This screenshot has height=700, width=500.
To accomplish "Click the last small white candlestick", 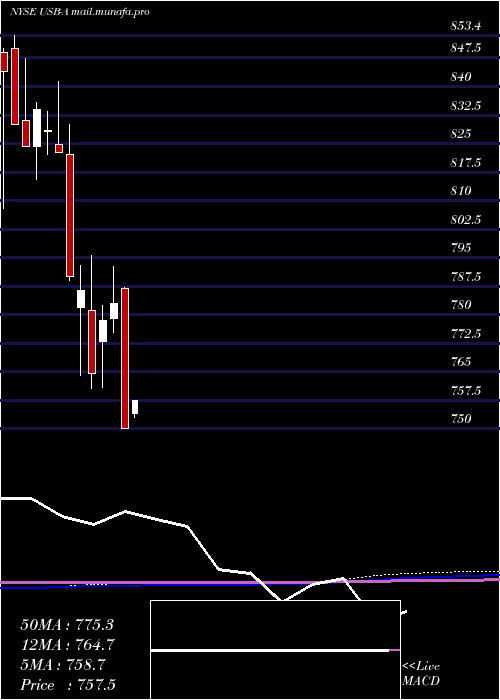I will click(135, 407).
